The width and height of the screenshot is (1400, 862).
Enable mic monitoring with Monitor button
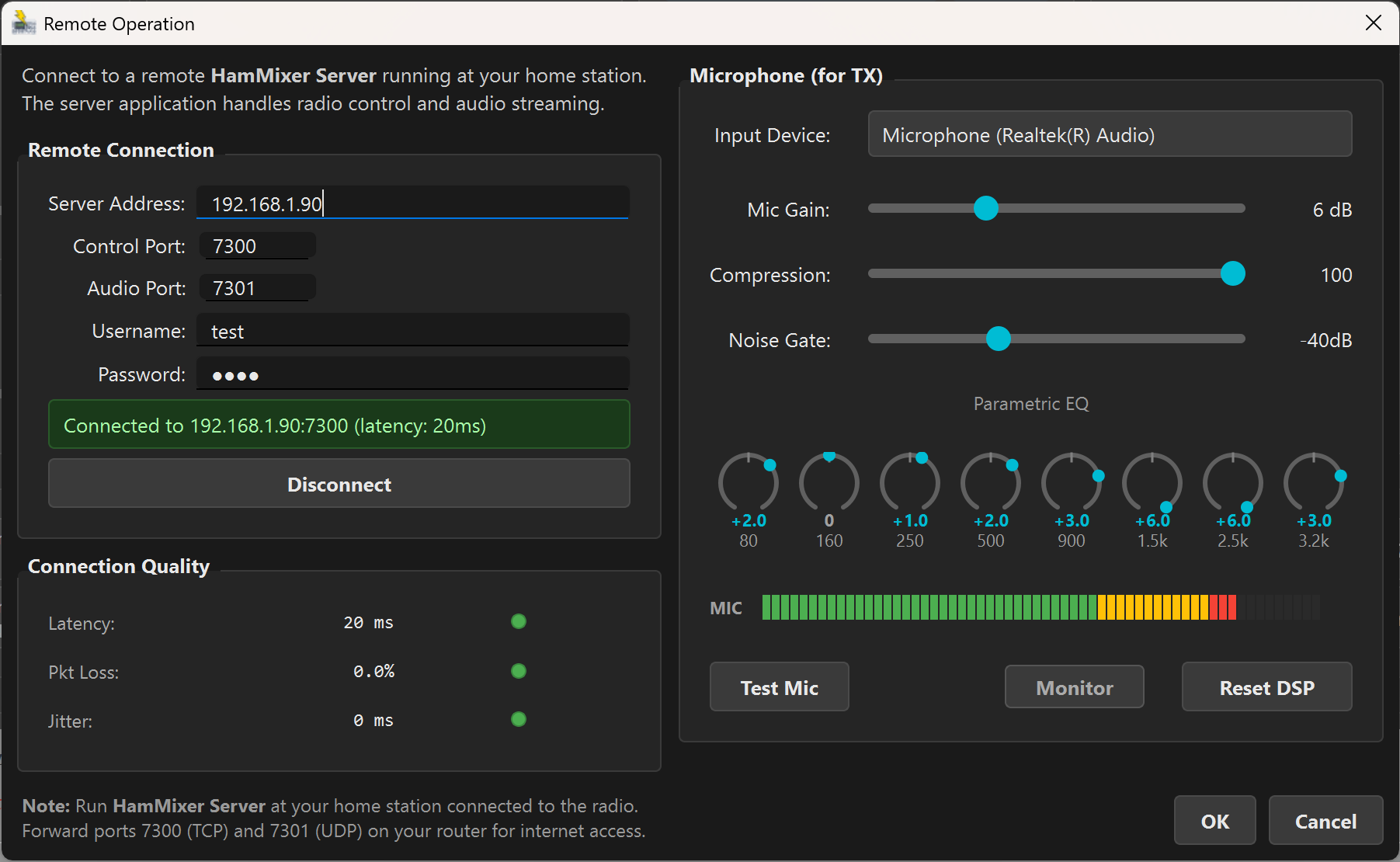click(x=1074, y=686)
